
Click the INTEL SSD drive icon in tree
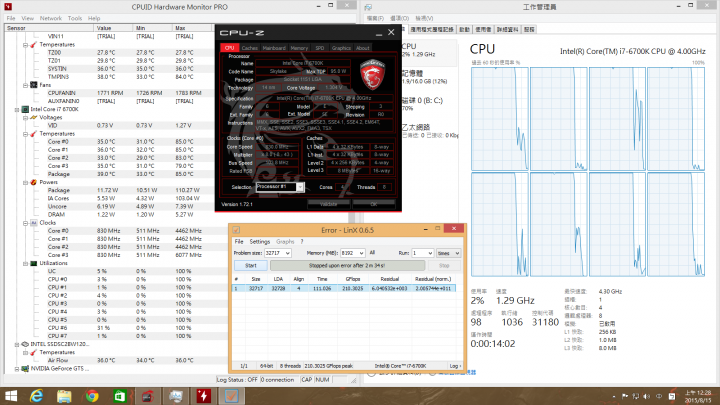click(x=26, y=344)
